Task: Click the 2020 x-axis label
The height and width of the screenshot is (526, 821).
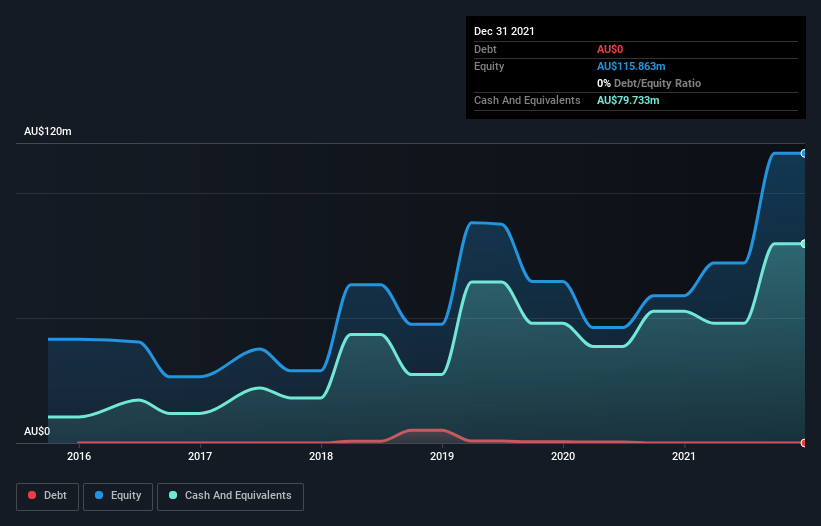Action: (x=563, y=456)
